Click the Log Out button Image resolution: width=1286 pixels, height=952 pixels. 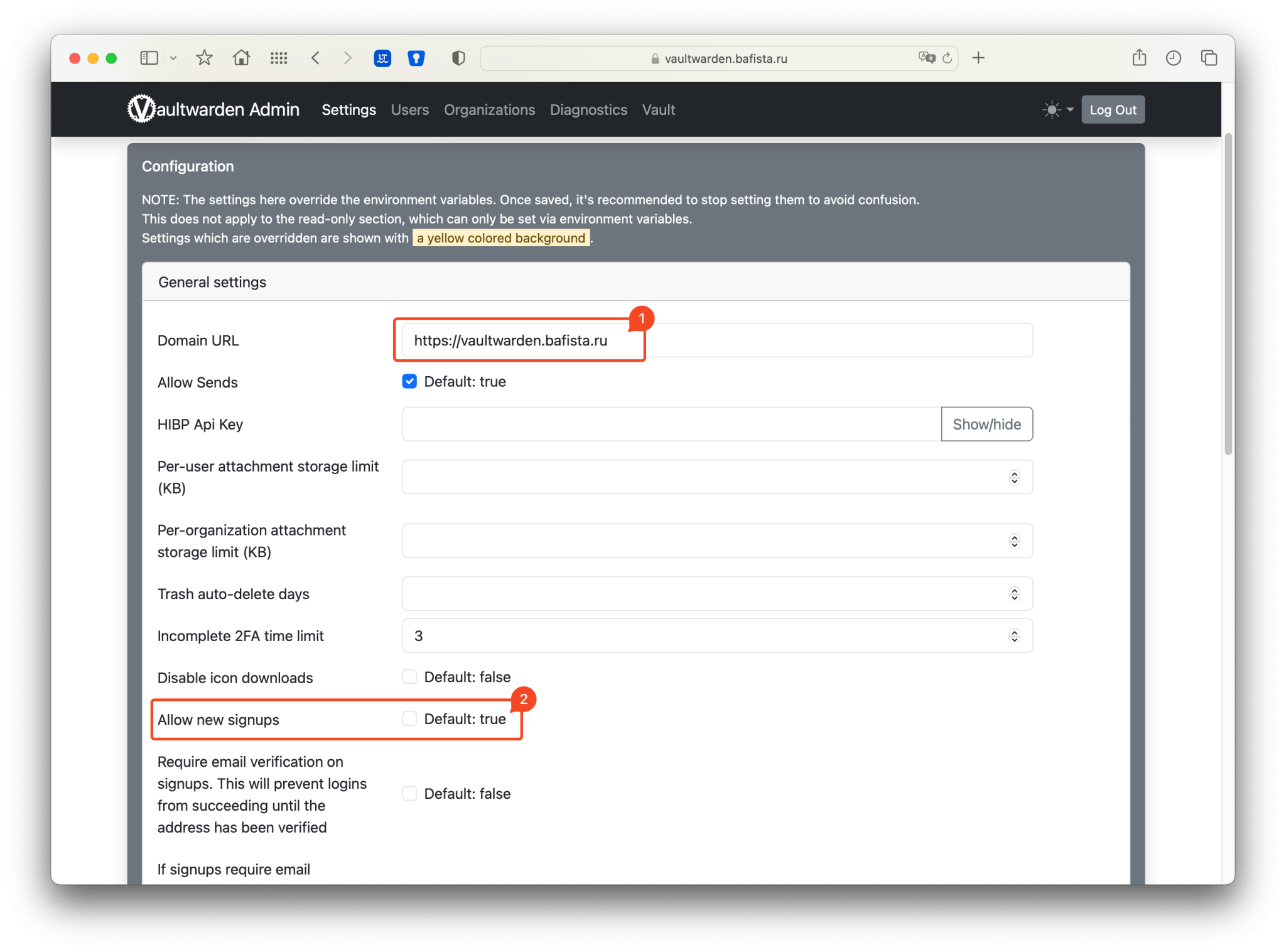(x=1113, y=110)
